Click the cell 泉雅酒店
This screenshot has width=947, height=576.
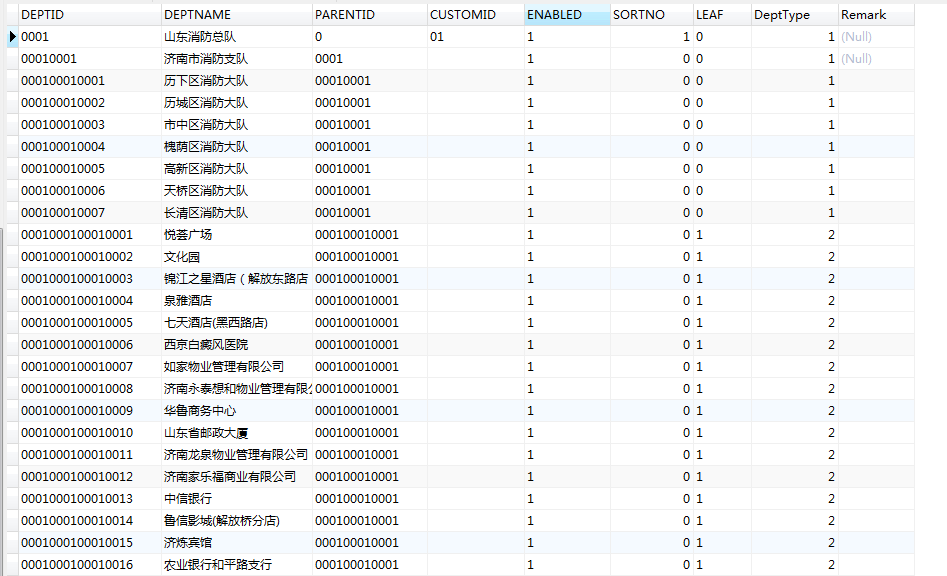click(237, 301)
